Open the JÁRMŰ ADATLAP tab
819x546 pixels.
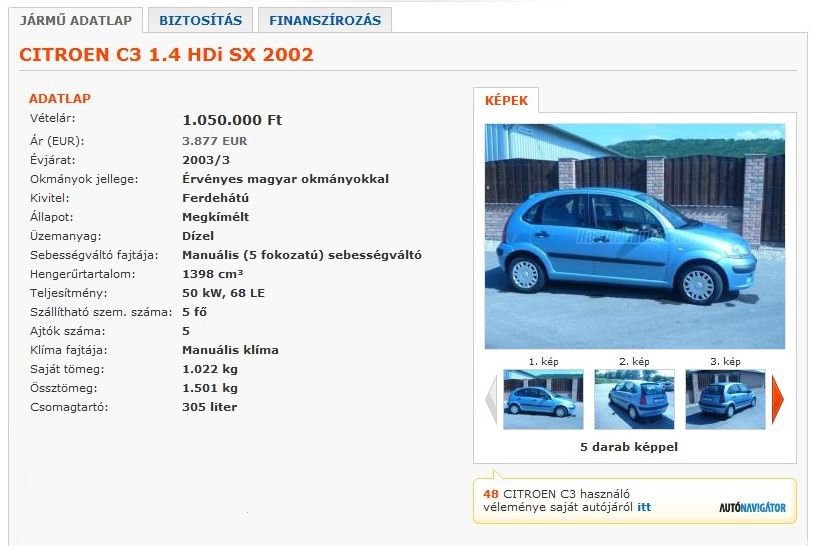click(76, 20)
